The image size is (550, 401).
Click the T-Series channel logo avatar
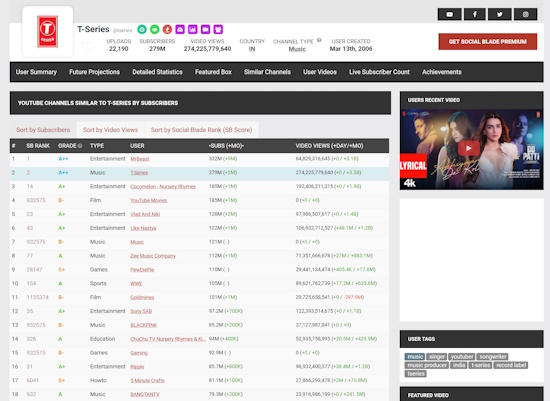48,31
